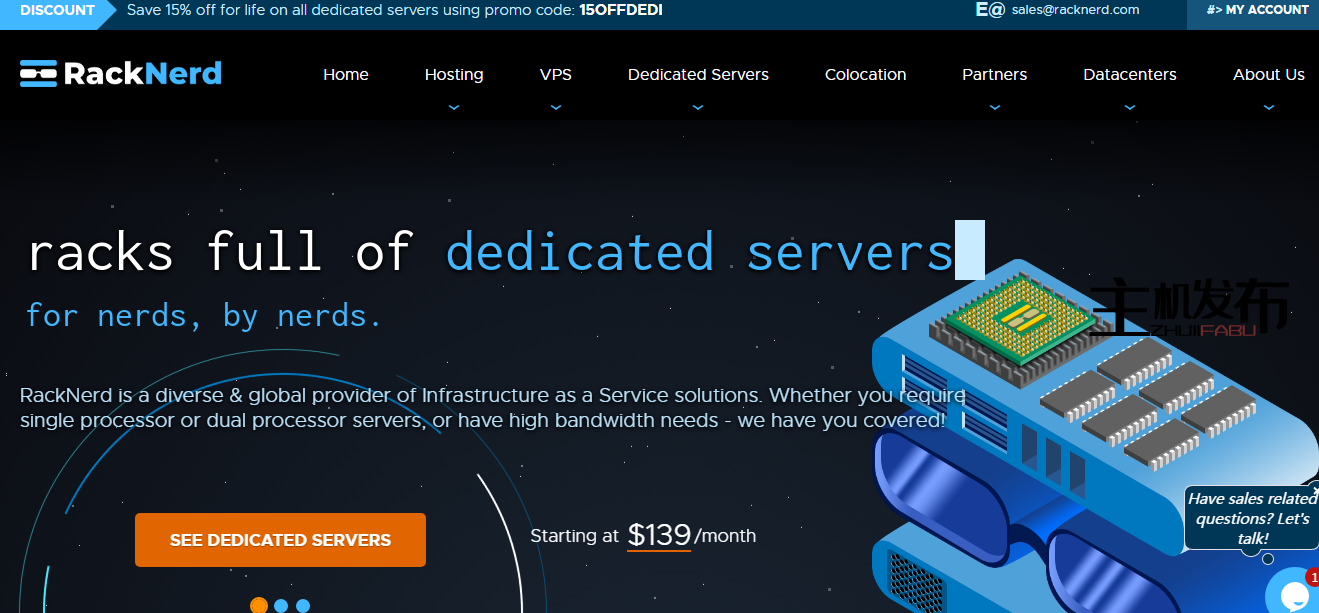This screenshot has width=1319, height=613.
Task: Expand the Datacenters dropdown chevron
Action: click(x=1130, y=107)
